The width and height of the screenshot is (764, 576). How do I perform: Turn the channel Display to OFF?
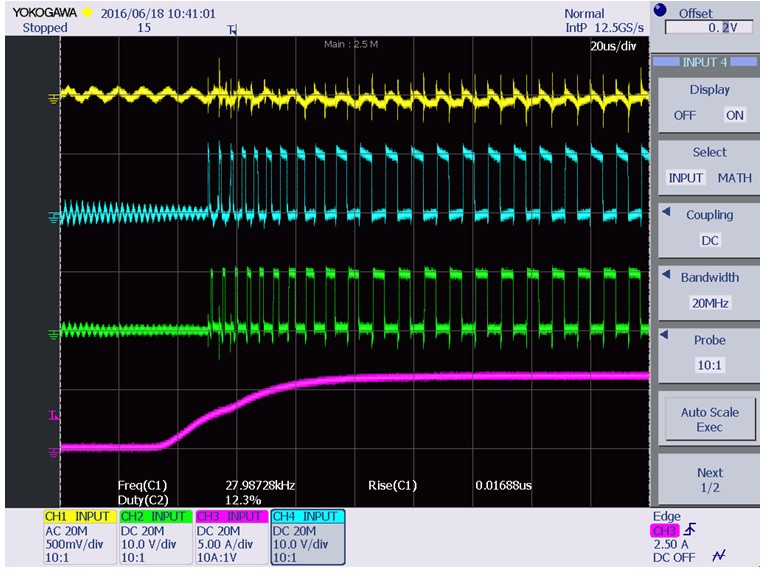pos(684,115)
